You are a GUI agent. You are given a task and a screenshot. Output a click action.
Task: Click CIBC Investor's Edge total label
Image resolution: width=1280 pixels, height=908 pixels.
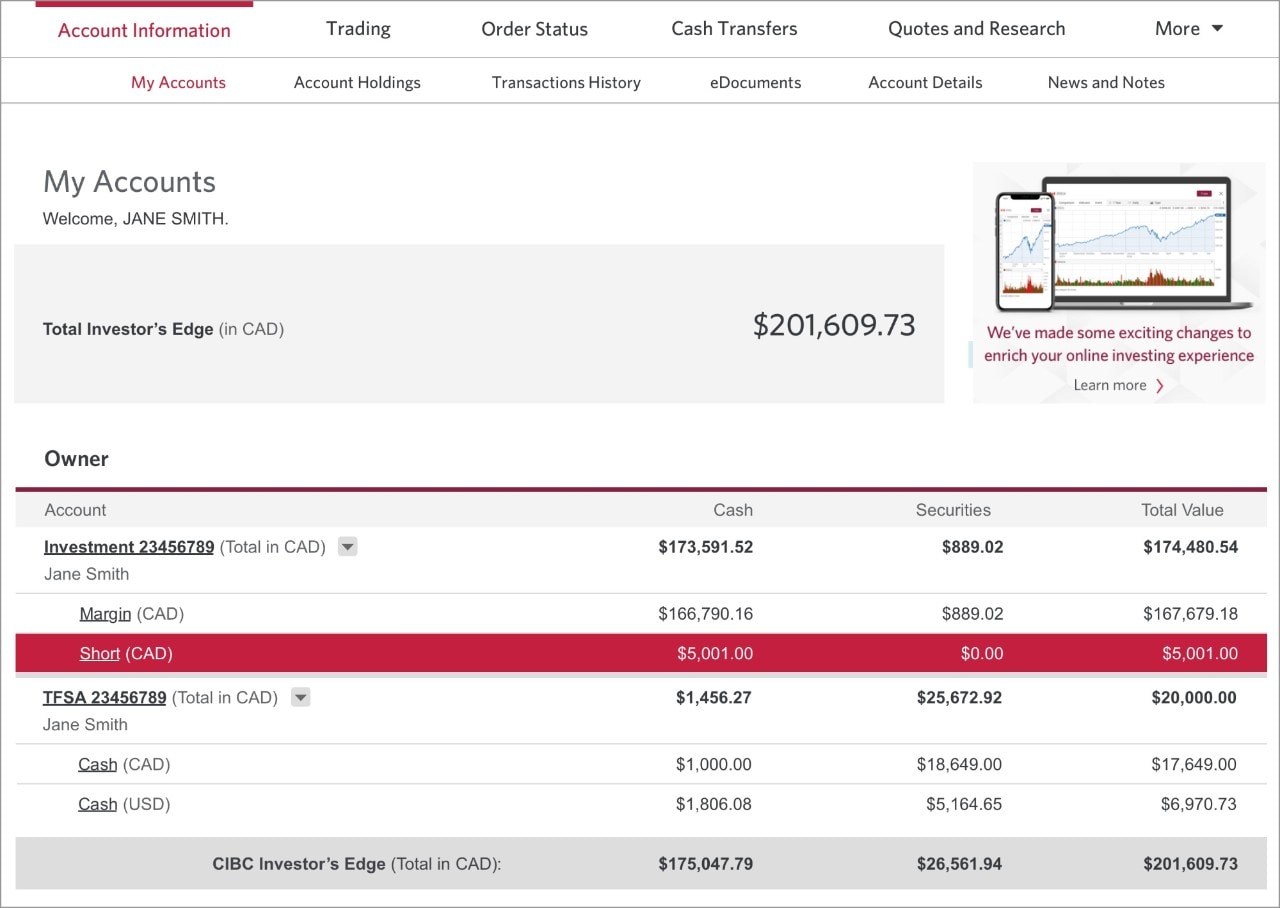[356, 864]
